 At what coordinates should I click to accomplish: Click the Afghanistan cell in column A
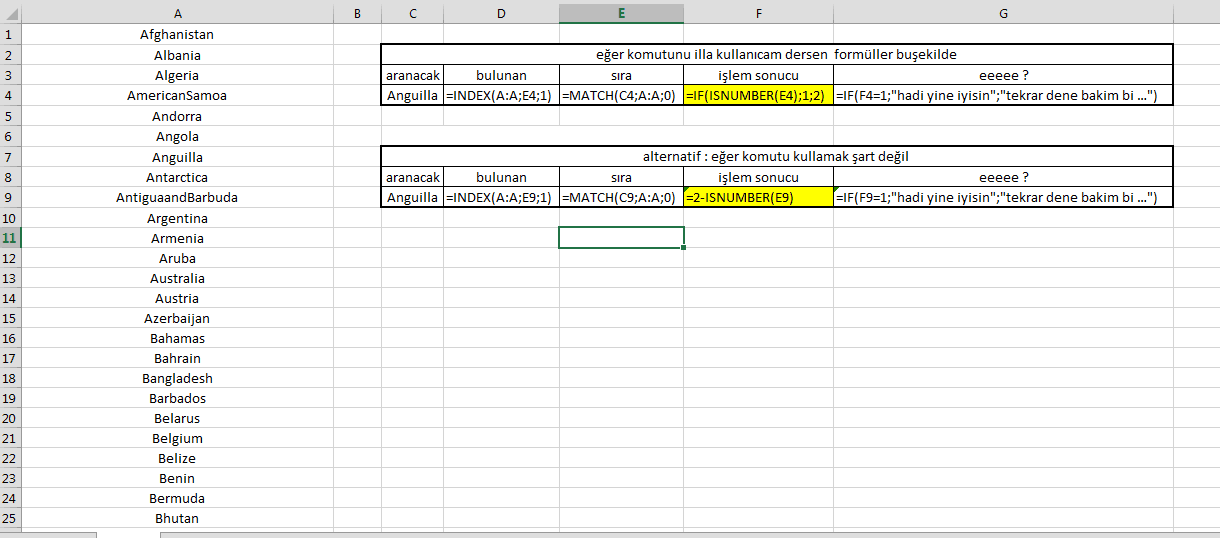[177, 35]
